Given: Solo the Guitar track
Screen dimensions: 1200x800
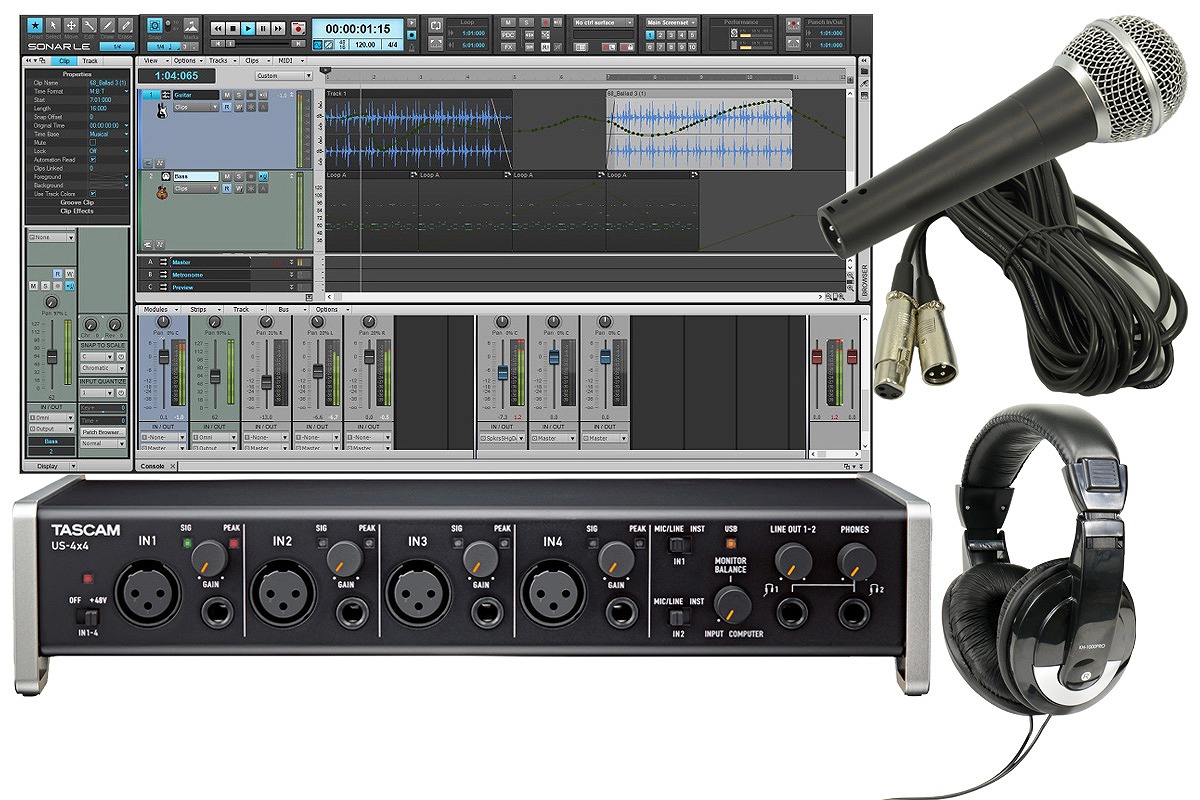Looking at the screenshot, I should pyautogui.click(x=238, y=95).
